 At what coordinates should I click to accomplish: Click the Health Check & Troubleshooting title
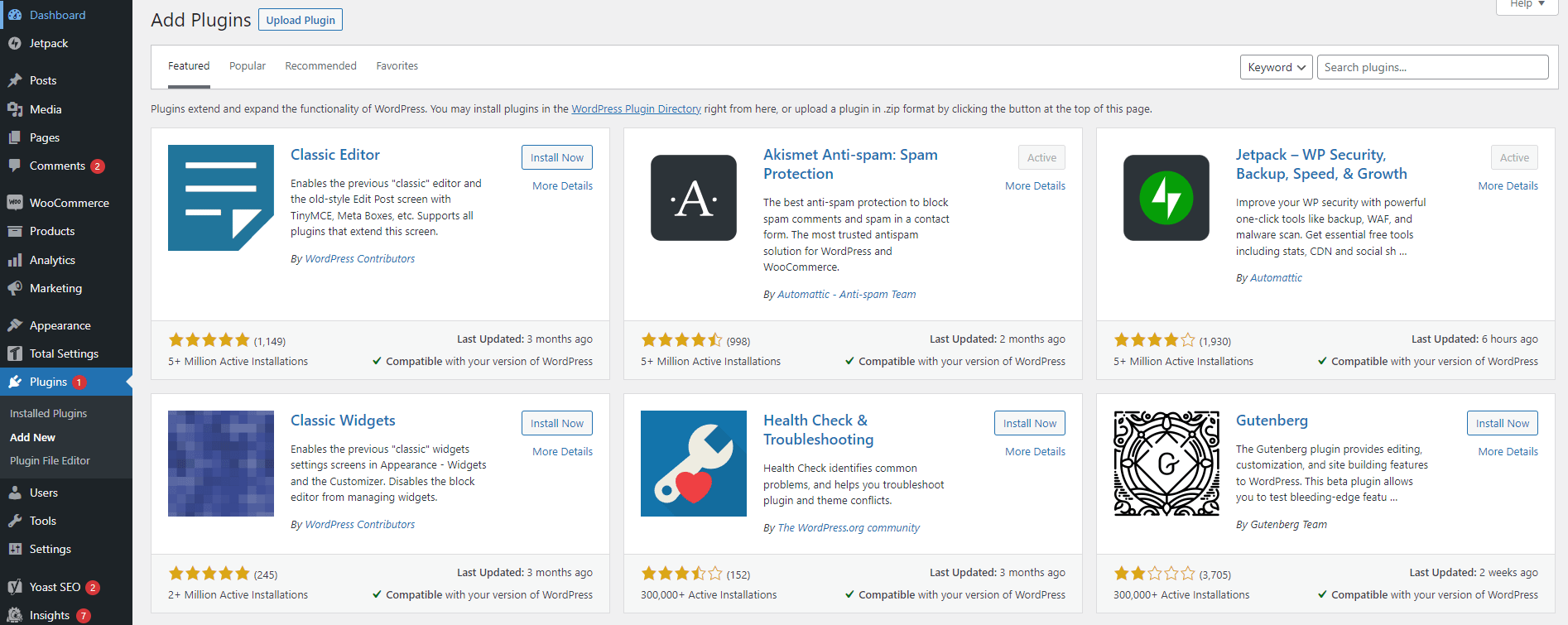(x=818, y=430)
